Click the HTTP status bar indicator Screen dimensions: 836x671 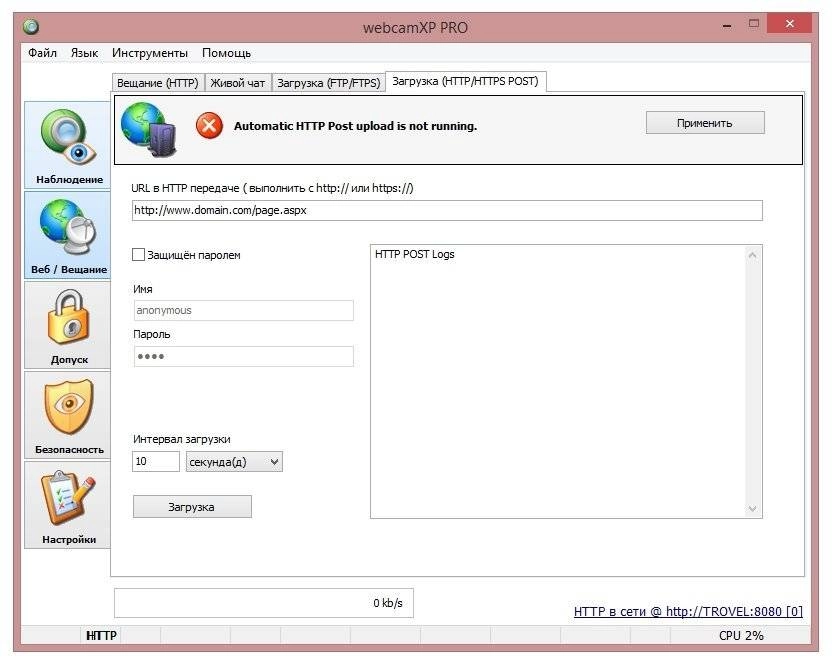[101, 635]
